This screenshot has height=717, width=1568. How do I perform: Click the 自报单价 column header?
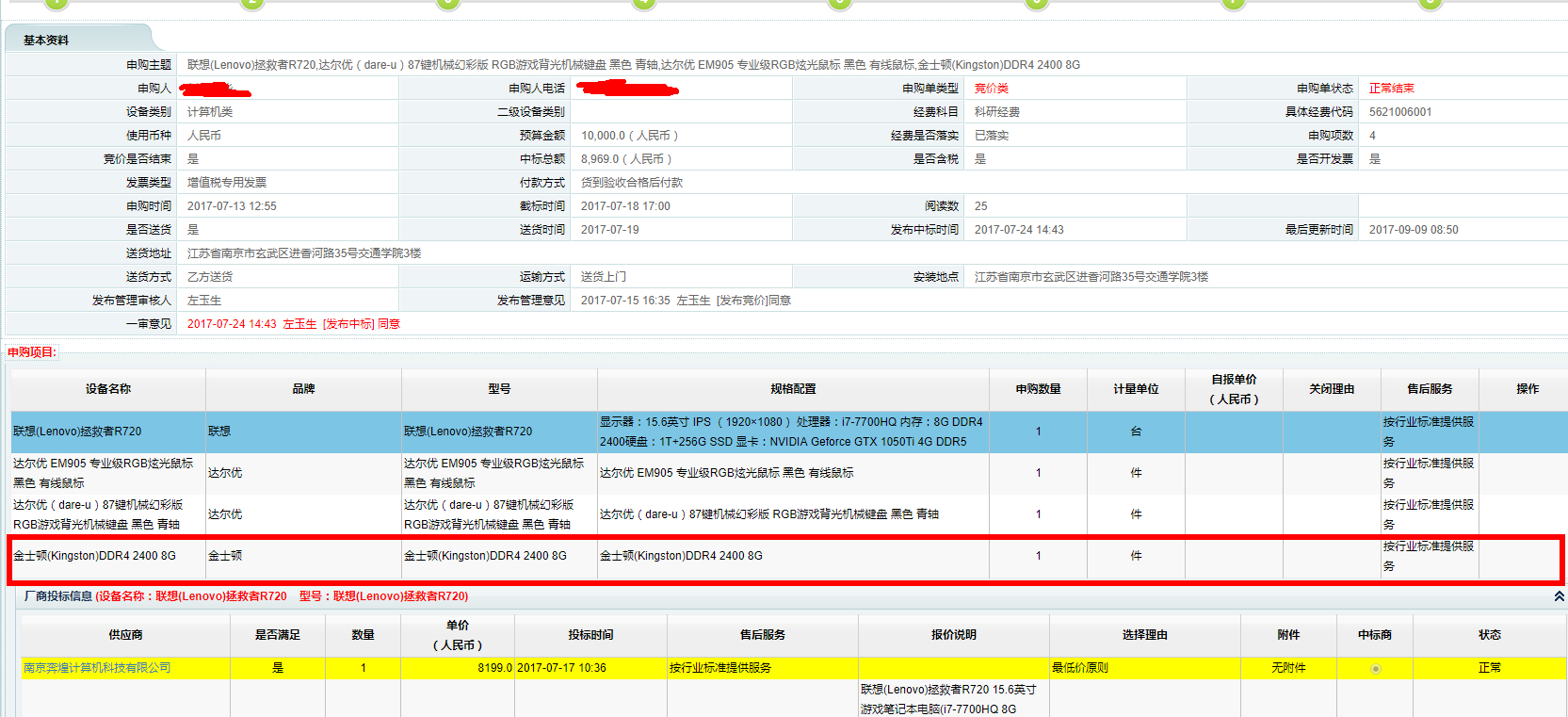click(x=1234, y=389)
